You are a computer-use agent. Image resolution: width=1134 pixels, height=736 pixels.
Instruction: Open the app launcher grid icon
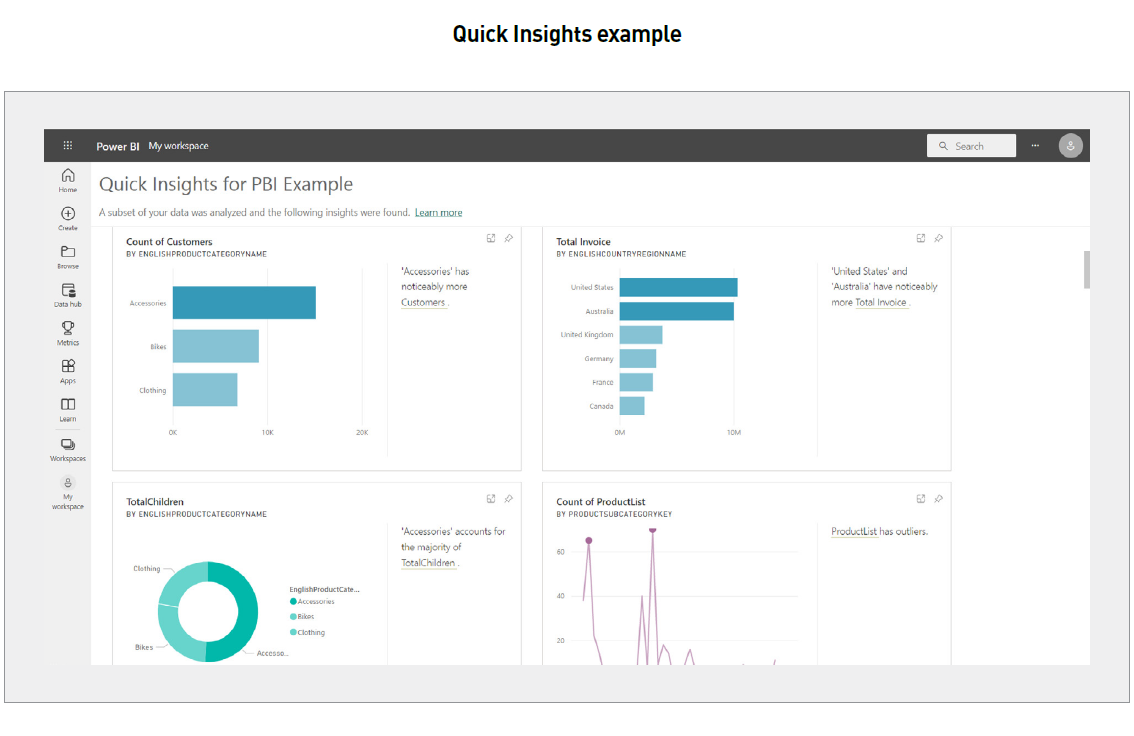[x=67, y=145]
